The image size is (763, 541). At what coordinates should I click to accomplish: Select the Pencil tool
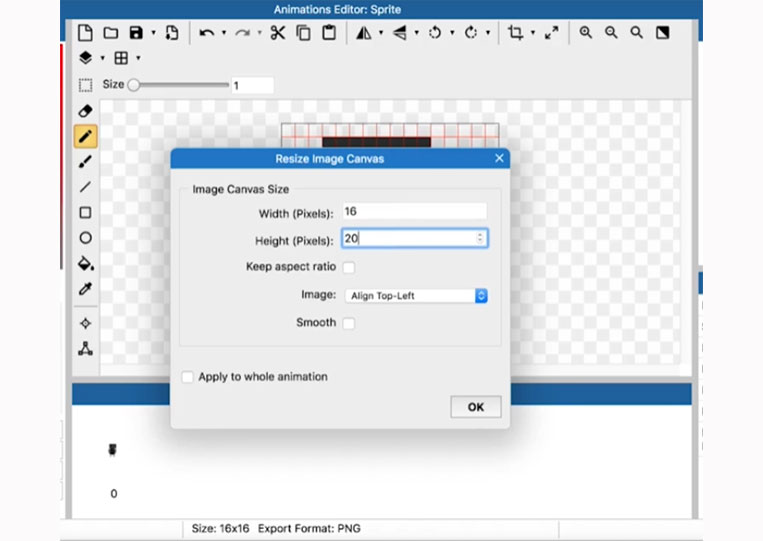point(86,136)
